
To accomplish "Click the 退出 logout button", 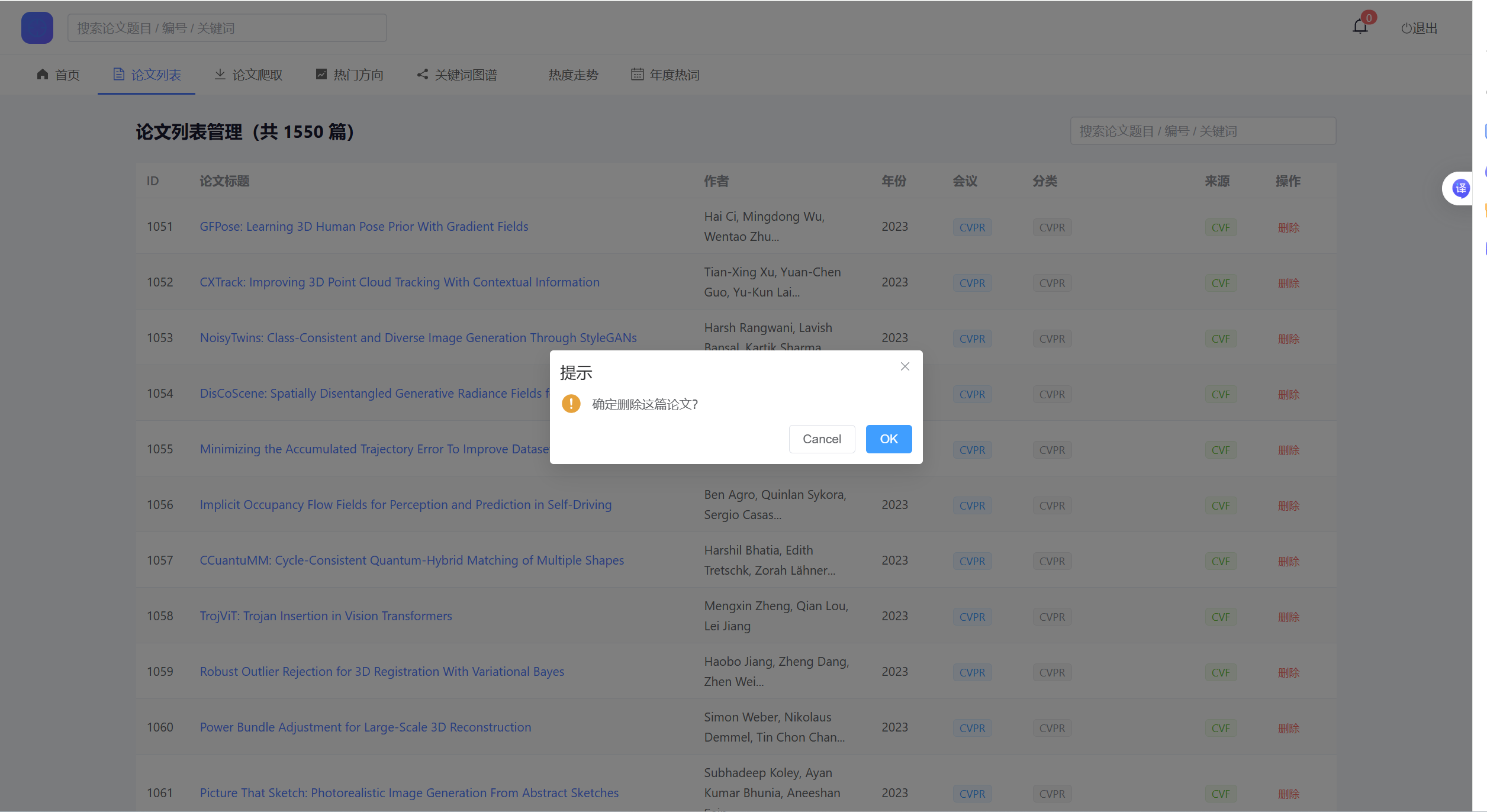I will tap(1419, 28).
